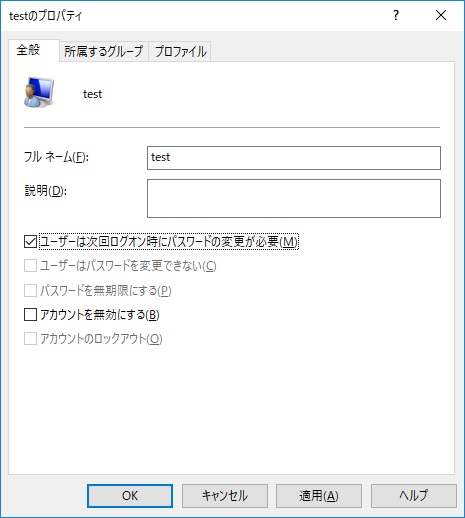
Task: Click the アカウントを無効にする label text
Action: [100, 315]
